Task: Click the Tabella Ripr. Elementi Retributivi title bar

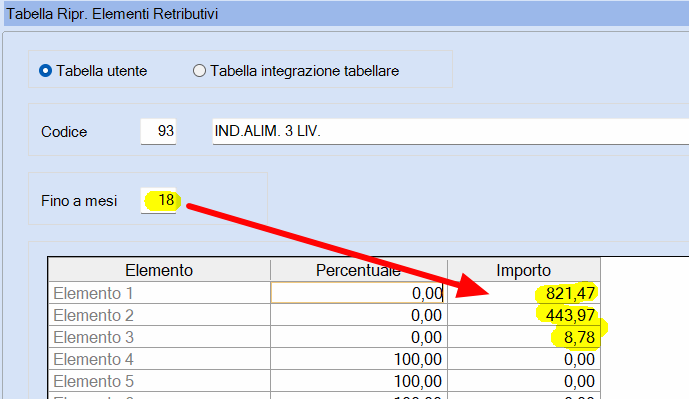Action: [x=346, y=14]
